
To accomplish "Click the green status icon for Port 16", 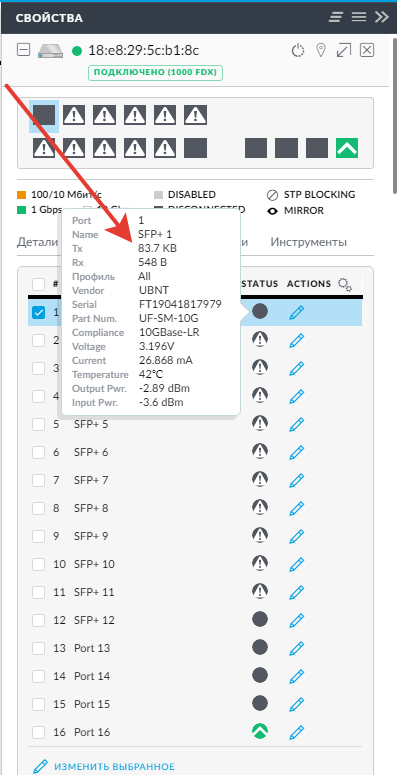I will tap(260, 732).
